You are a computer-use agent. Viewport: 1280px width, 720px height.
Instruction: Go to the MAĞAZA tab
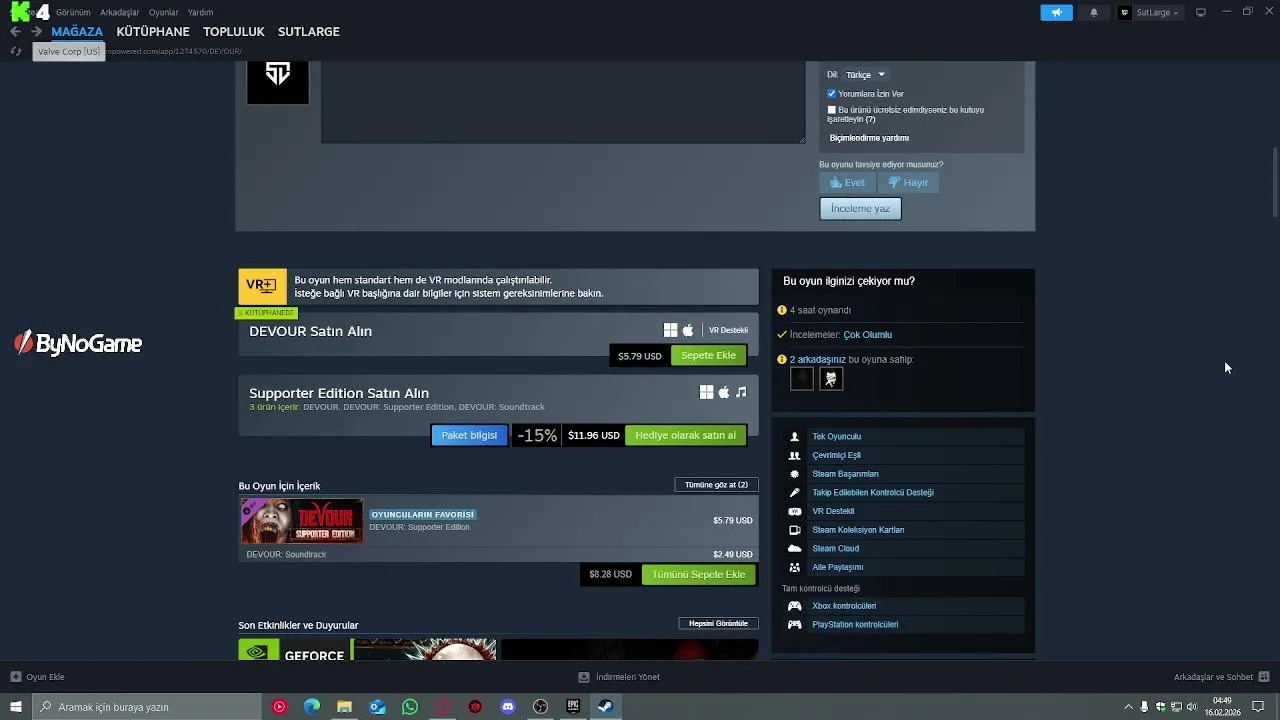click(77, 32)
